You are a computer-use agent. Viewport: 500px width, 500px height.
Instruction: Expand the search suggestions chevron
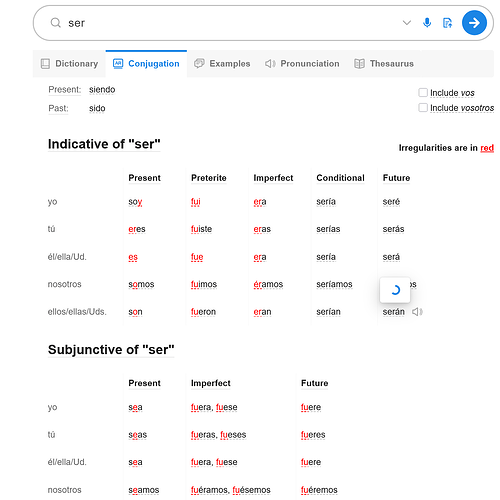coord(407,23)
